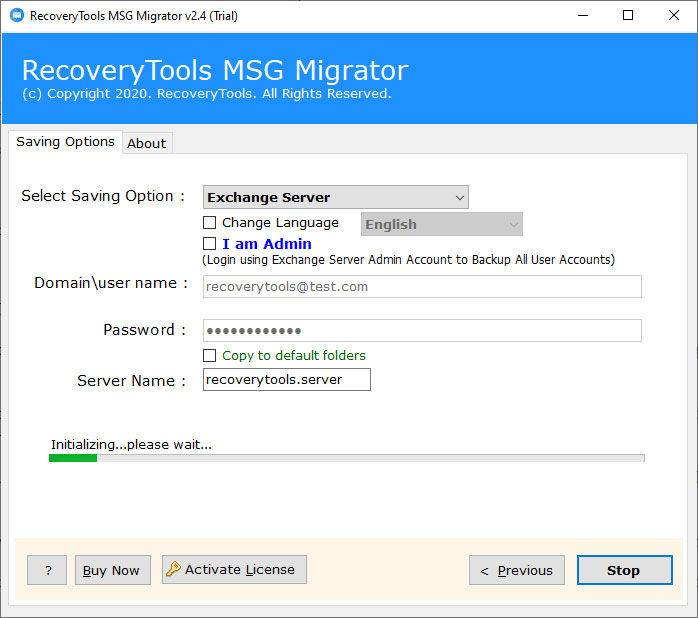Minimize the MSG Migrator window

click(x=583, y=16)
